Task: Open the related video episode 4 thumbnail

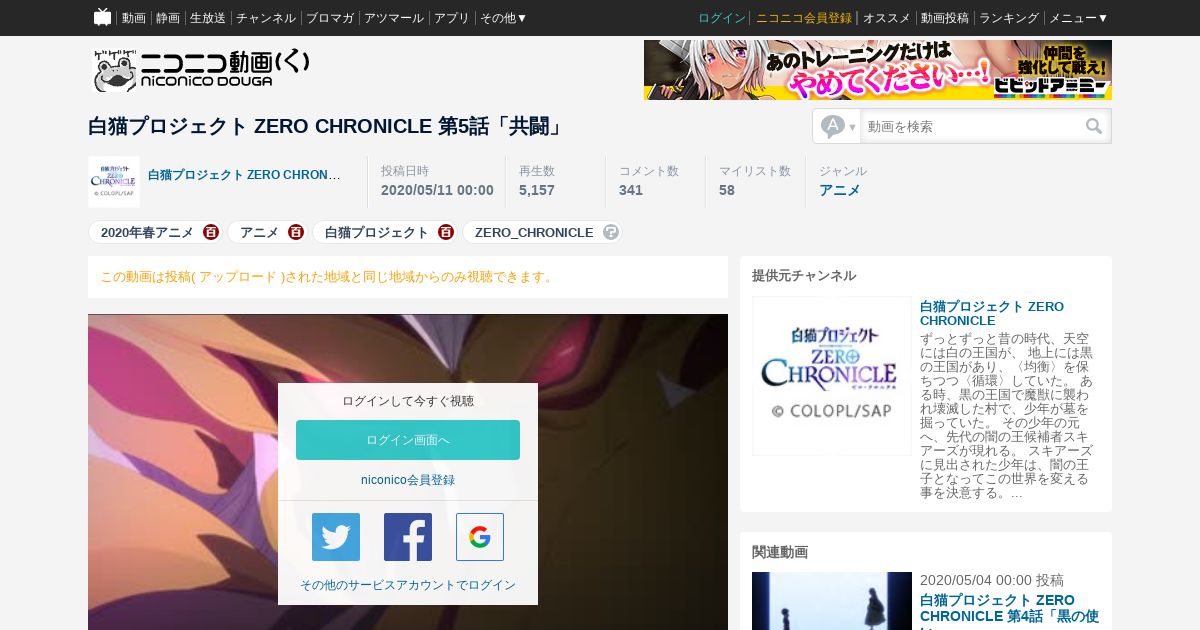Action: 832,601
